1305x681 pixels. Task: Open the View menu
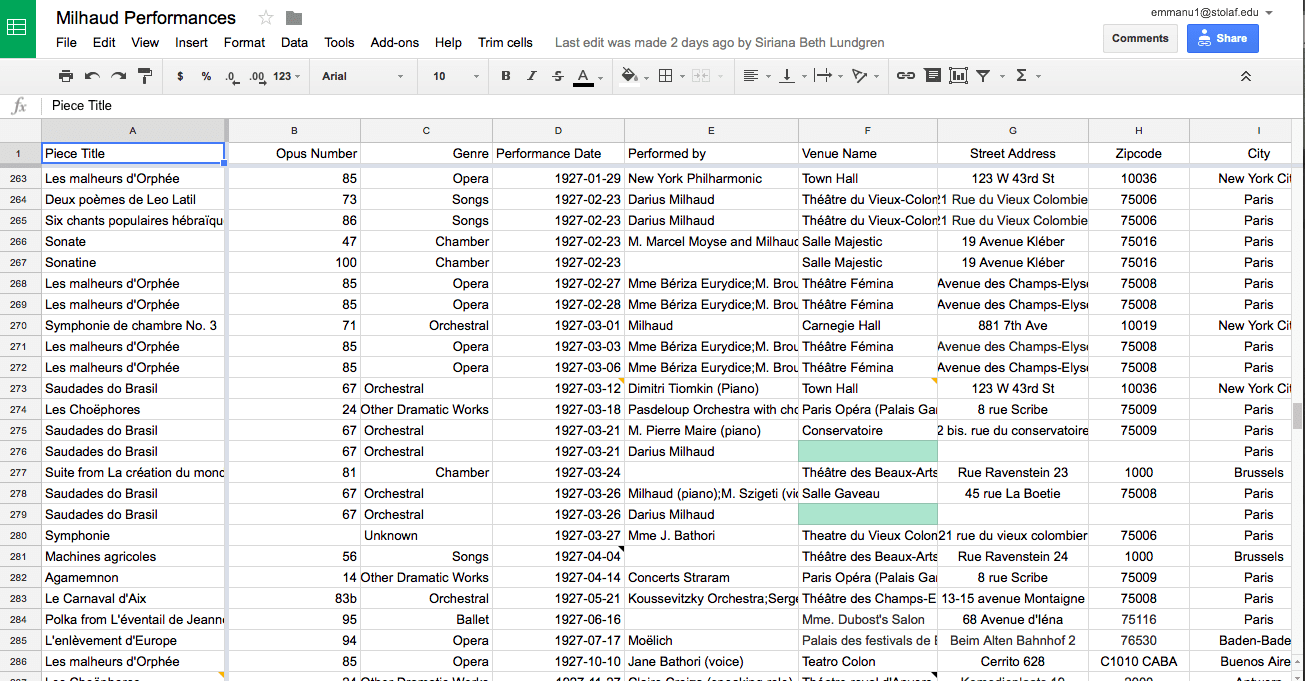[x=145, y=43]
